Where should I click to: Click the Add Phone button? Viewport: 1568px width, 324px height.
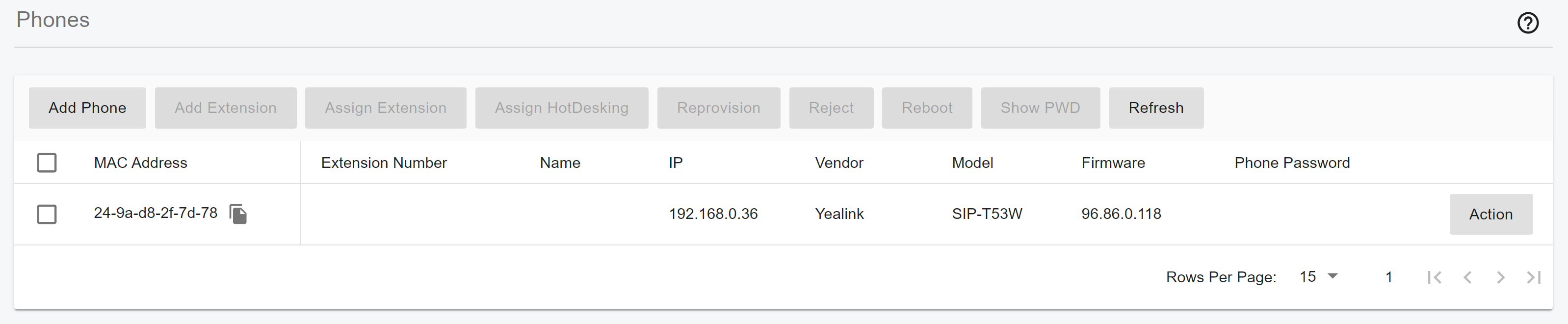[x=87, y=108]
